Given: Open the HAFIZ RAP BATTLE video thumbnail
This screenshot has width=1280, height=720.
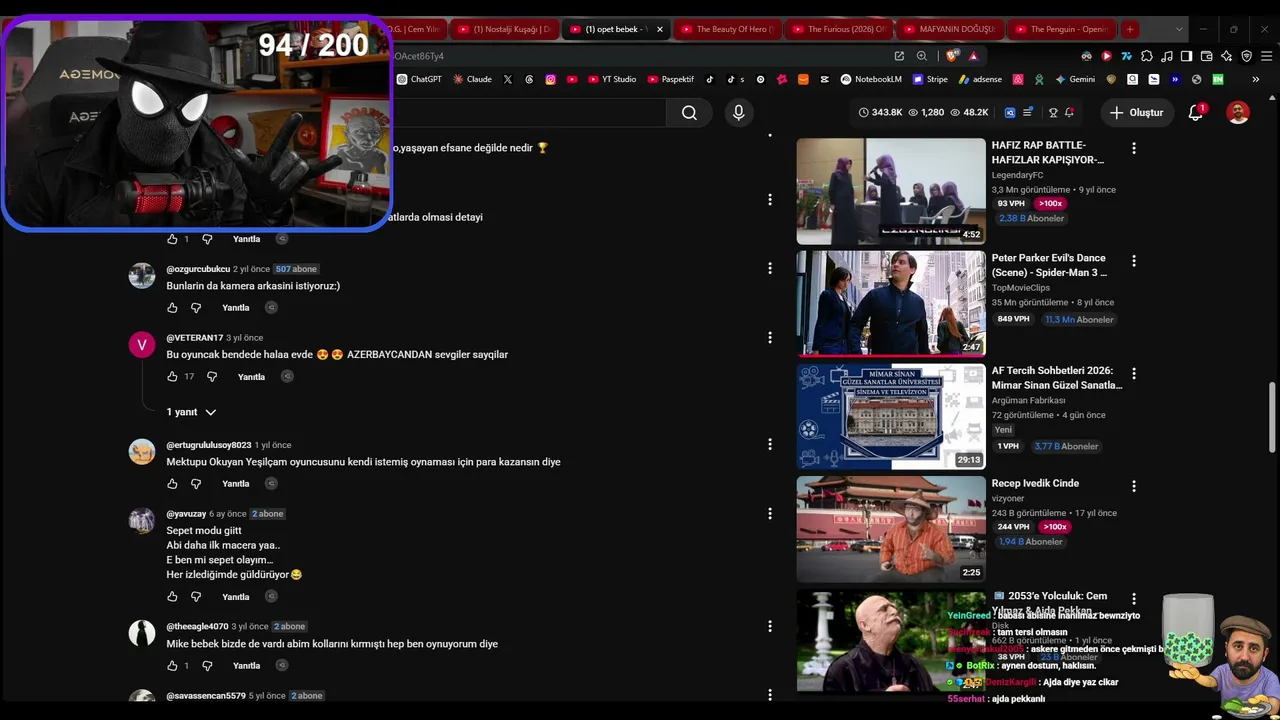Looking at the screenshot, I should coord(891,191).
